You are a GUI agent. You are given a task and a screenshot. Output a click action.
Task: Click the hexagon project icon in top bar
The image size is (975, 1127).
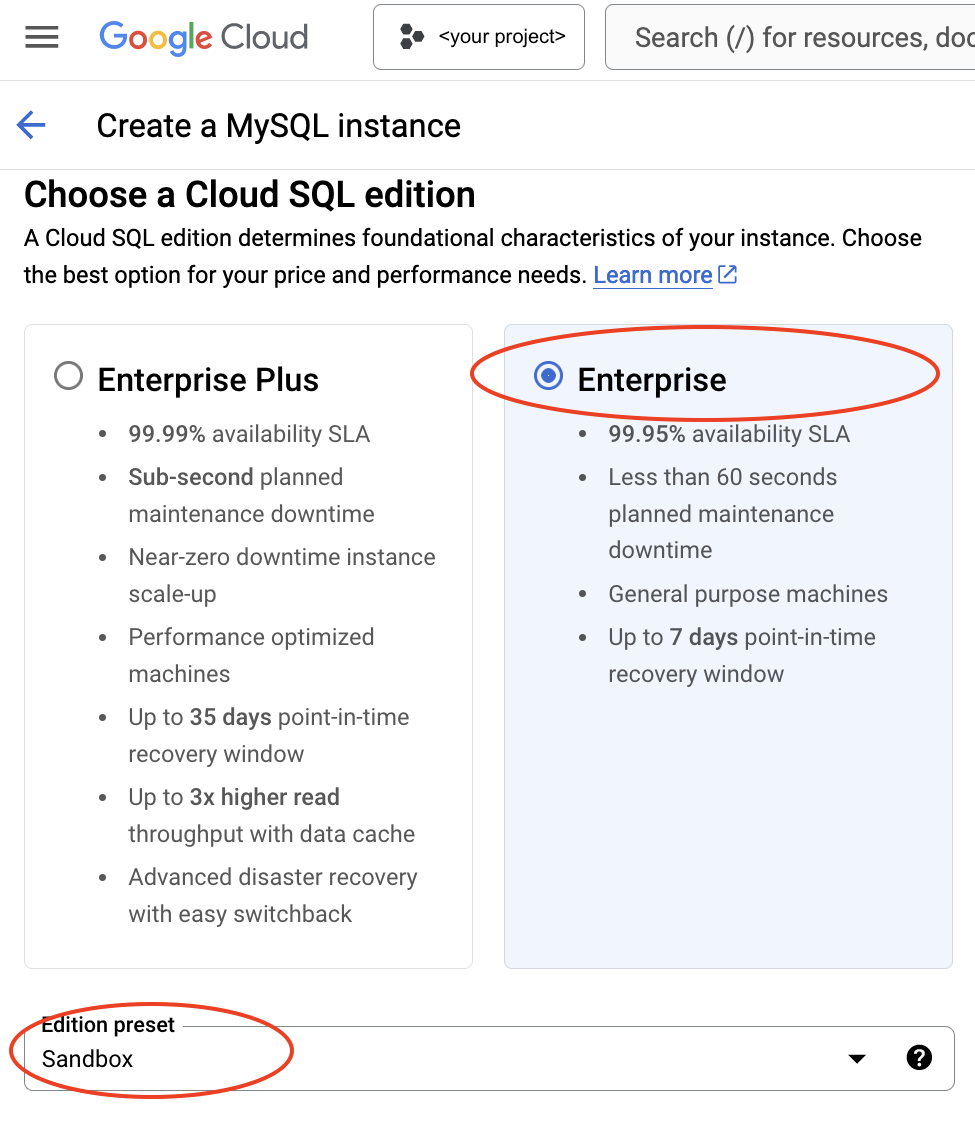pyautogui.click(x=410, y=37)
